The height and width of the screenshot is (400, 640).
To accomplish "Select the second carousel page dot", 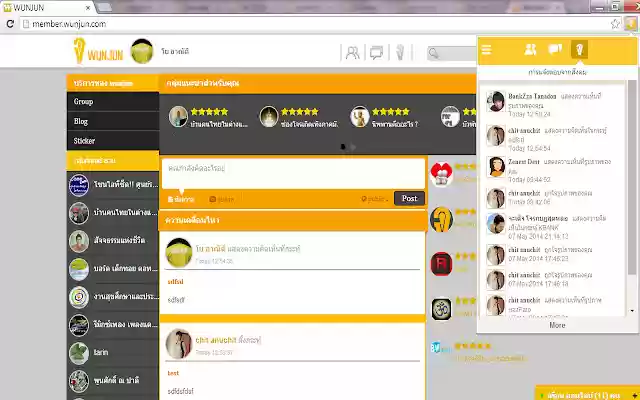I will [353, 147].
